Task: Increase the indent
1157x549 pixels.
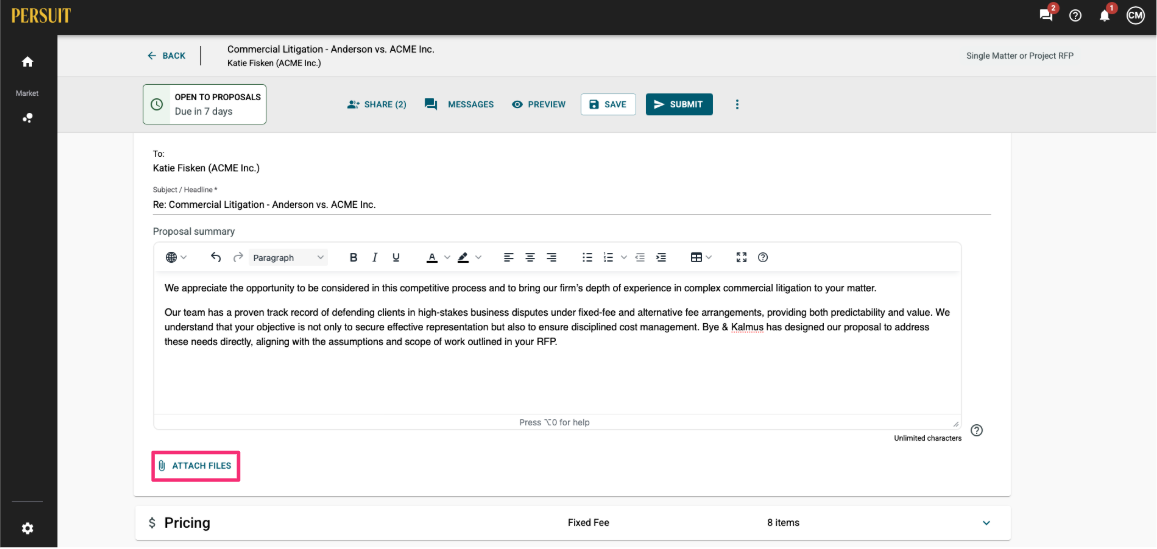Action: [661, 258]
